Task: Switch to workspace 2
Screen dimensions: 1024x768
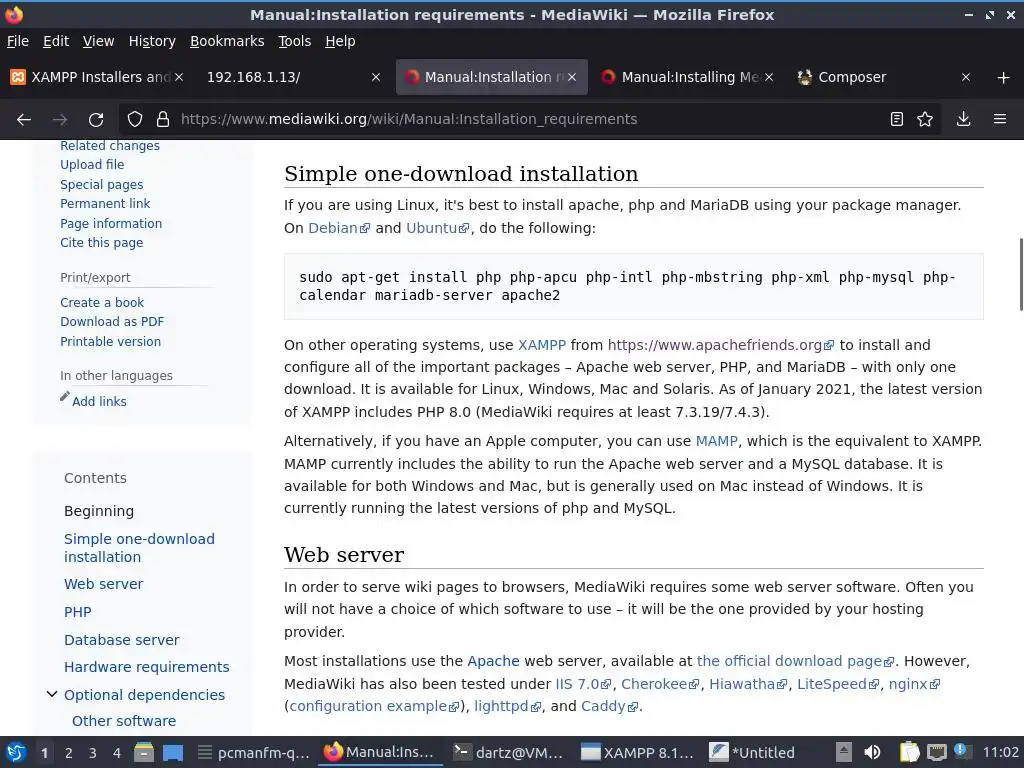Action: (x=69, y=753)
